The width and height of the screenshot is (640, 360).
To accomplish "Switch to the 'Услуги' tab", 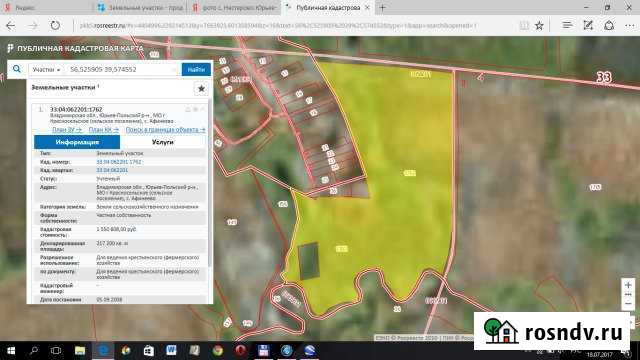I will click(x=162, y=142).
